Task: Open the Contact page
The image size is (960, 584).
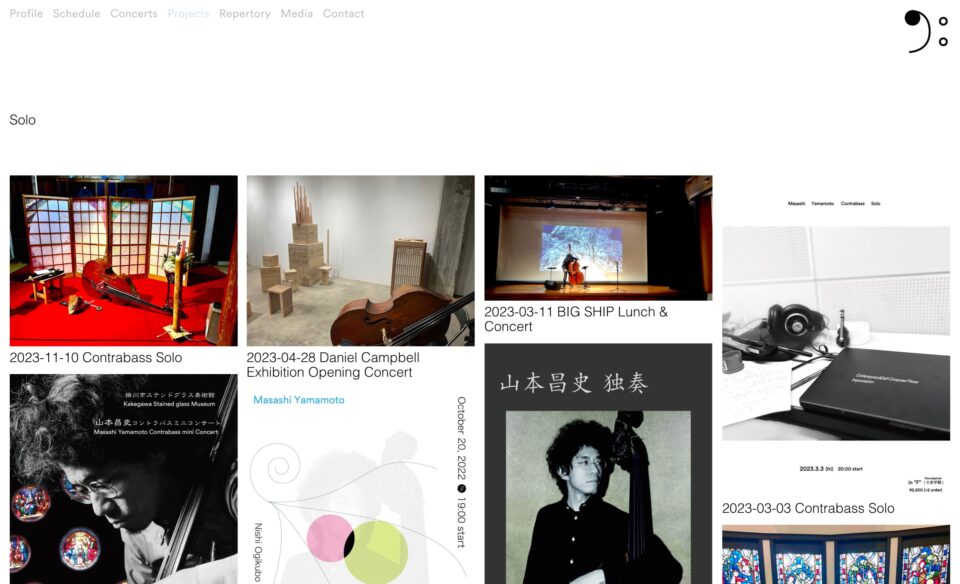Action: pyautogui.click(x=343, y=14)
